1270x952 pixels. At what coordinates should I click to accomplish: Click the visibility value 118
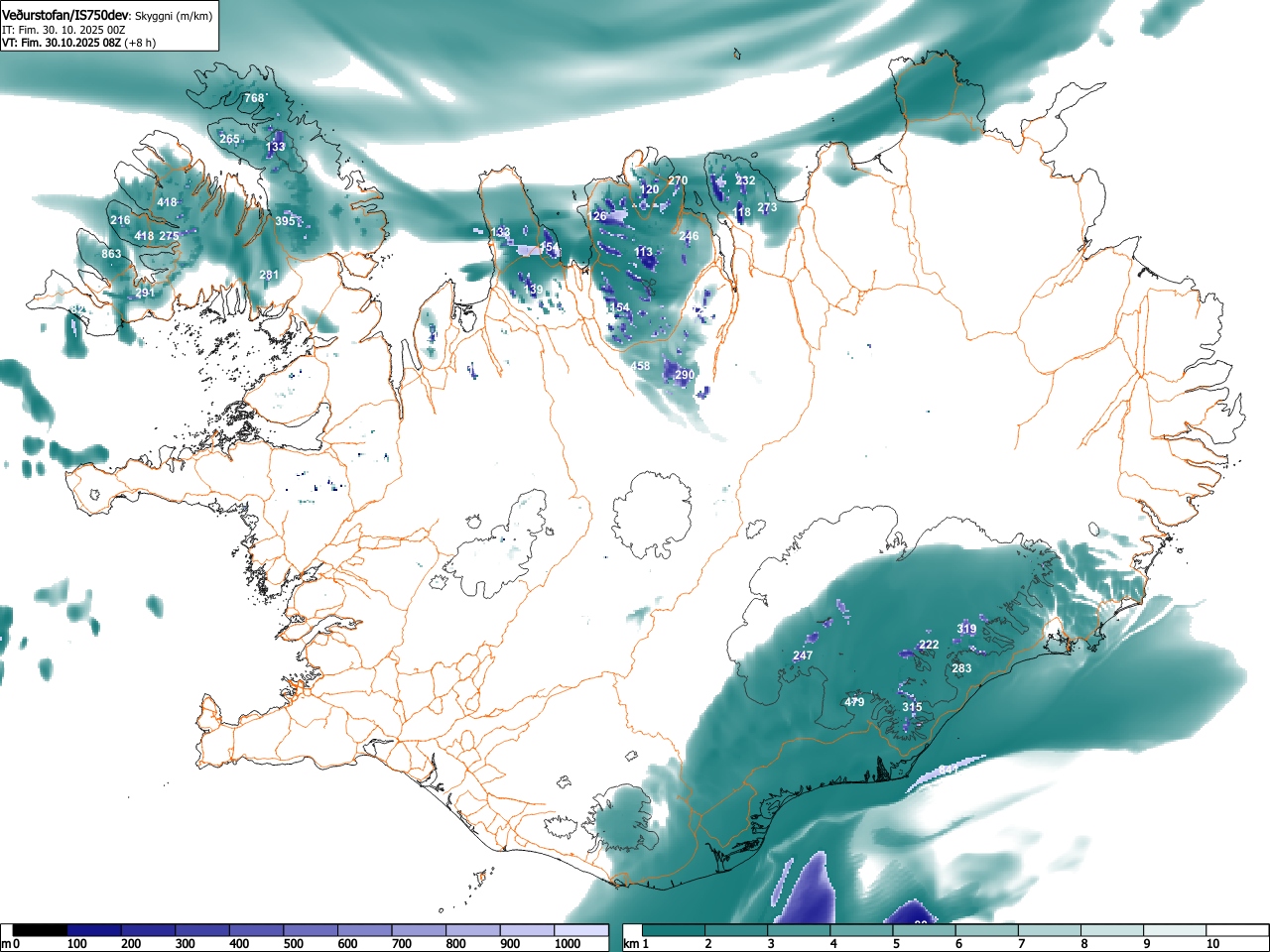point(742,212)
